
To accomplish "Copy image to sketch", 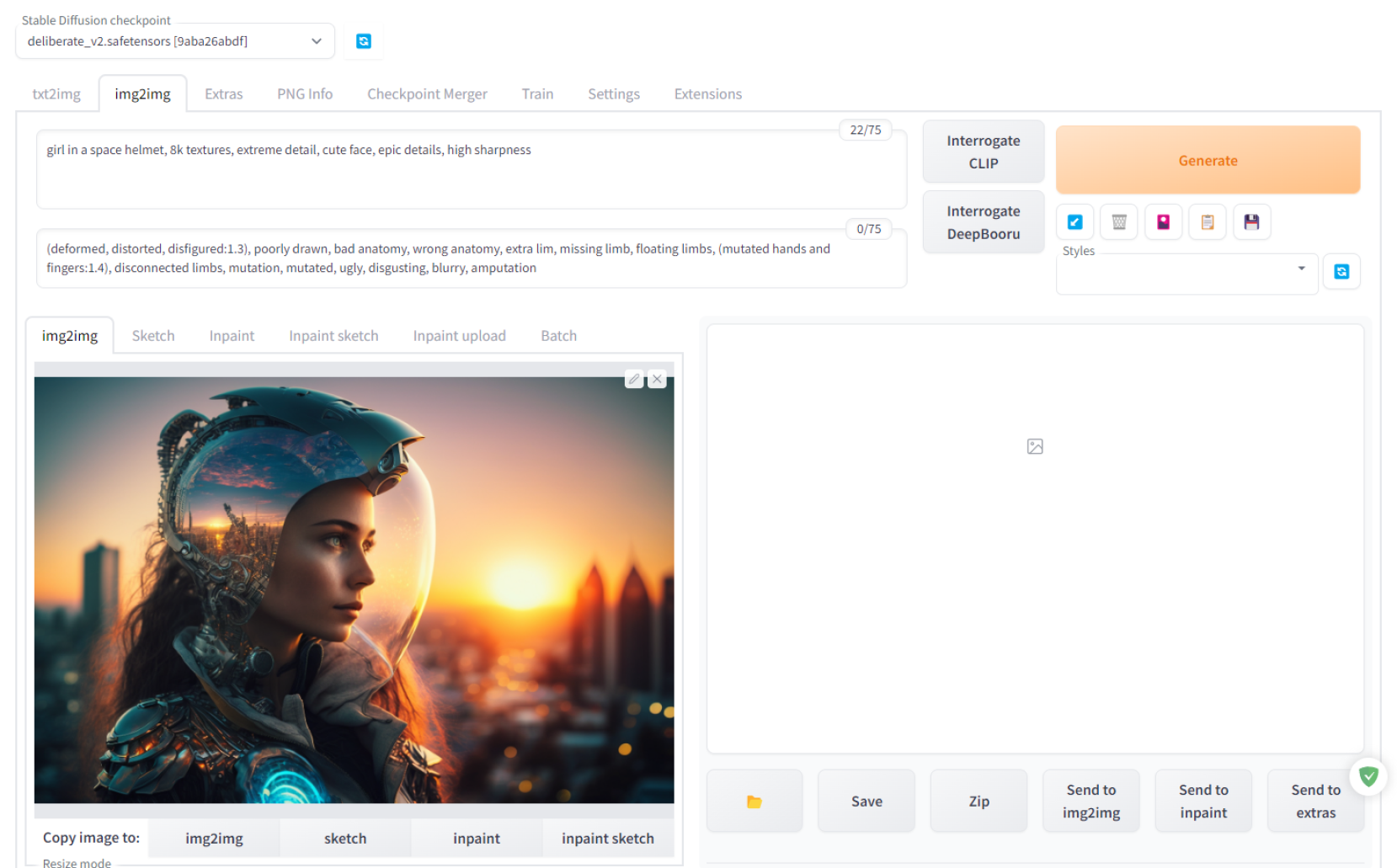I will 345,838.
